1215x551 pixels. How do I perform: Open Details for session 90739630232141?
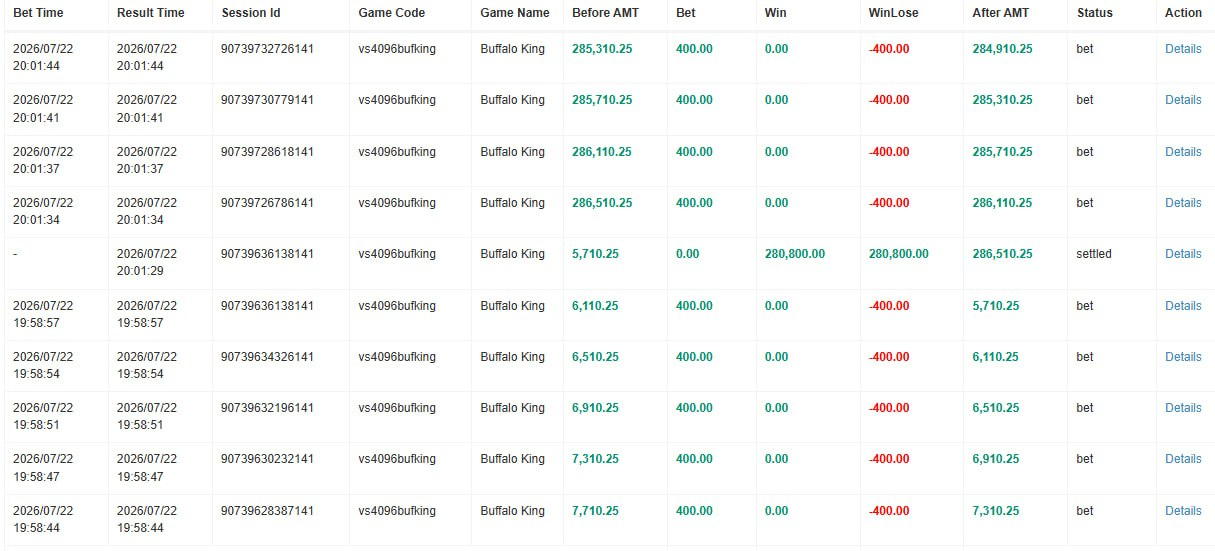click(x=1183, y=459)
